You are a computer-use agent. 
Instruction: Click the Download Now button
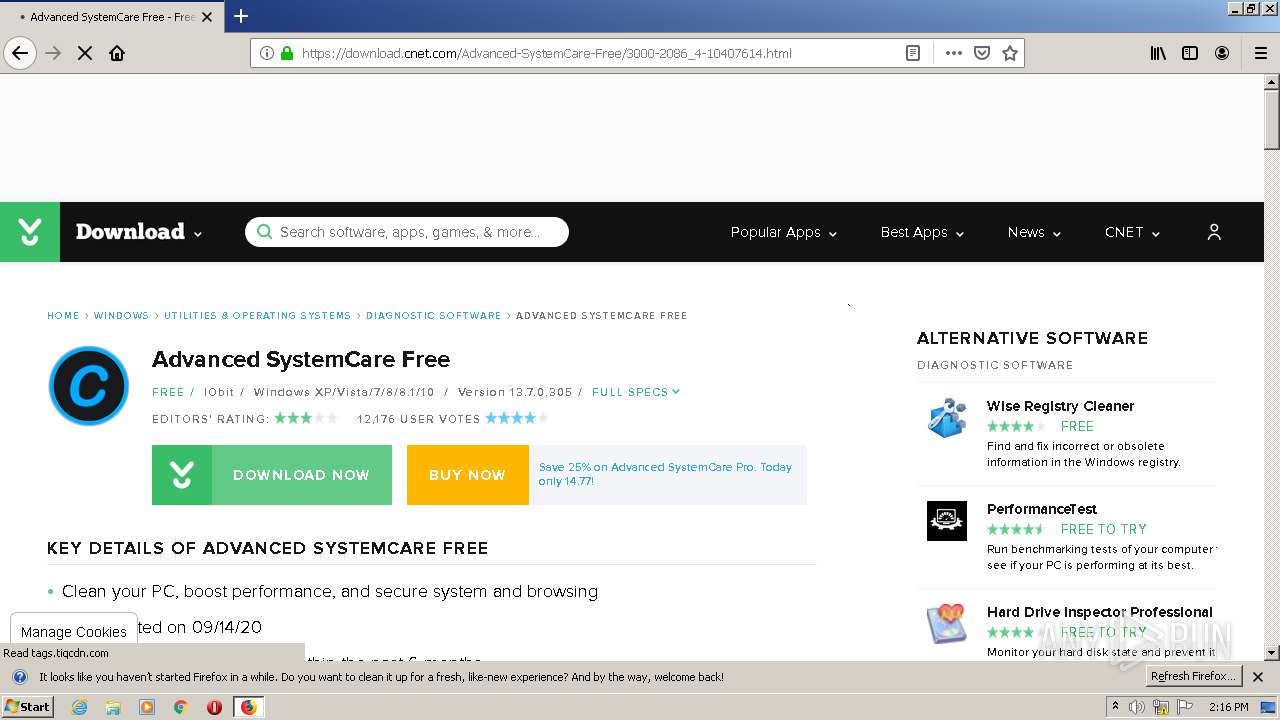272,475
